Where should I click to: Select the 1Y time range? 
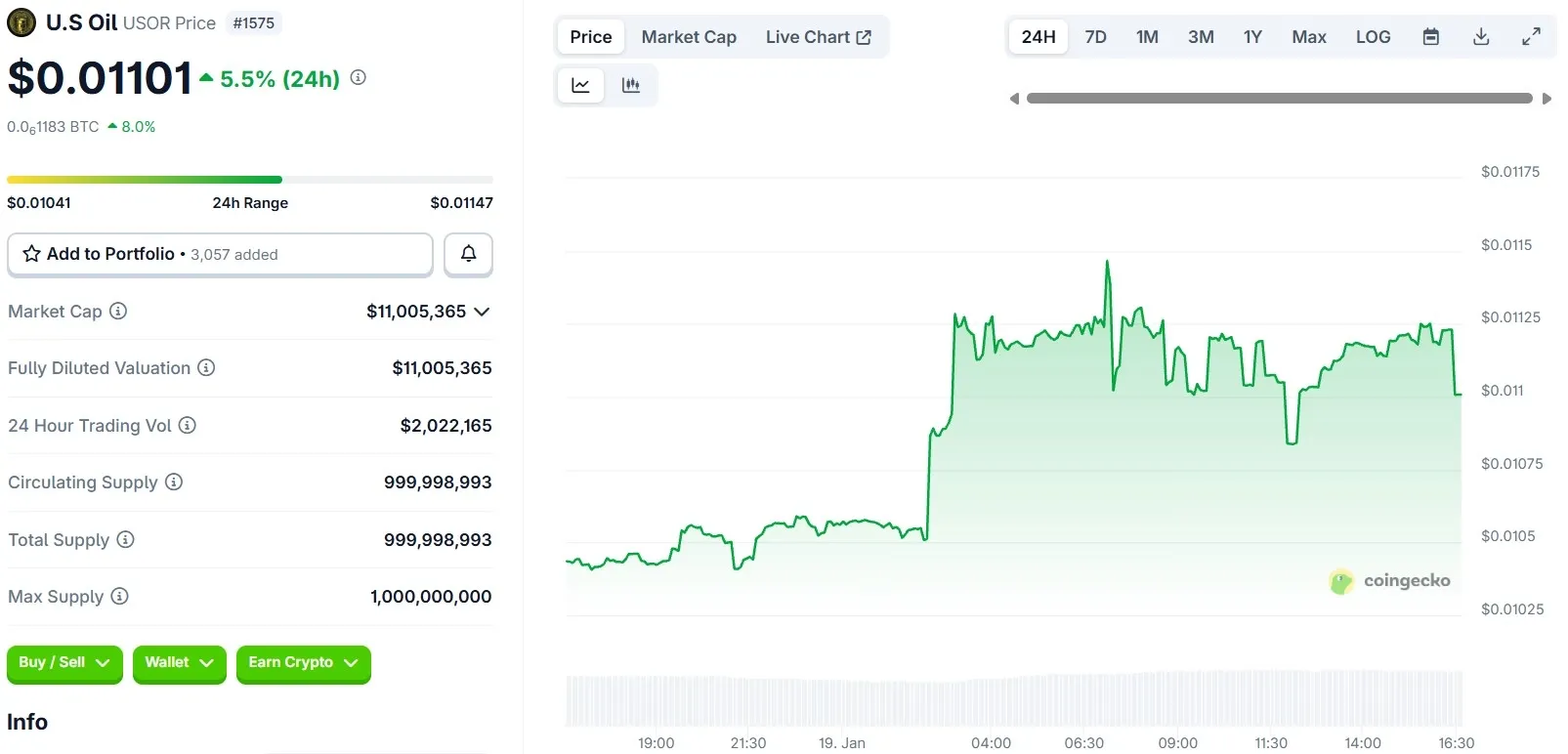point(1252,37)
